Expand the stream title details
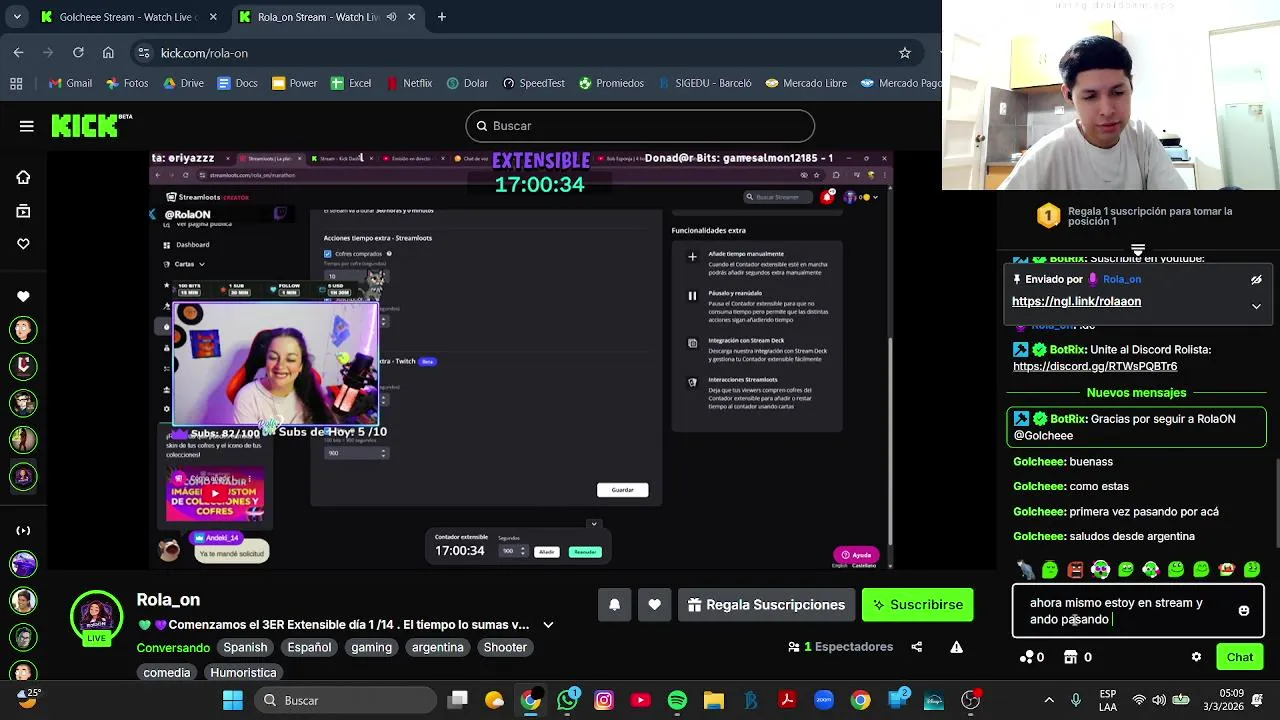Screen dimensions: 1280x720 click(x=548, y=625)
